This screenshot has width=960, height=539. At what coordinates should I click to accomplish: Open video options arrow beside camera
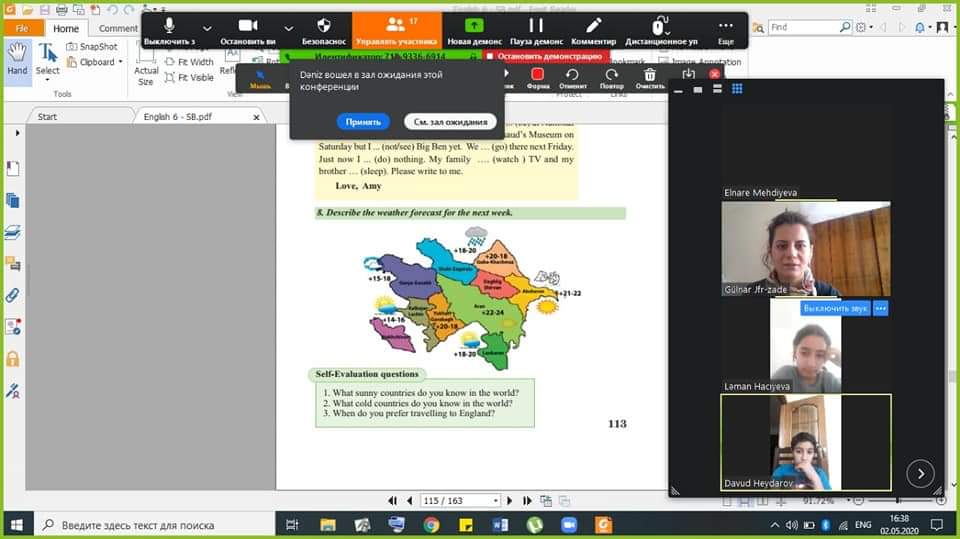click(x=288, y=28)
